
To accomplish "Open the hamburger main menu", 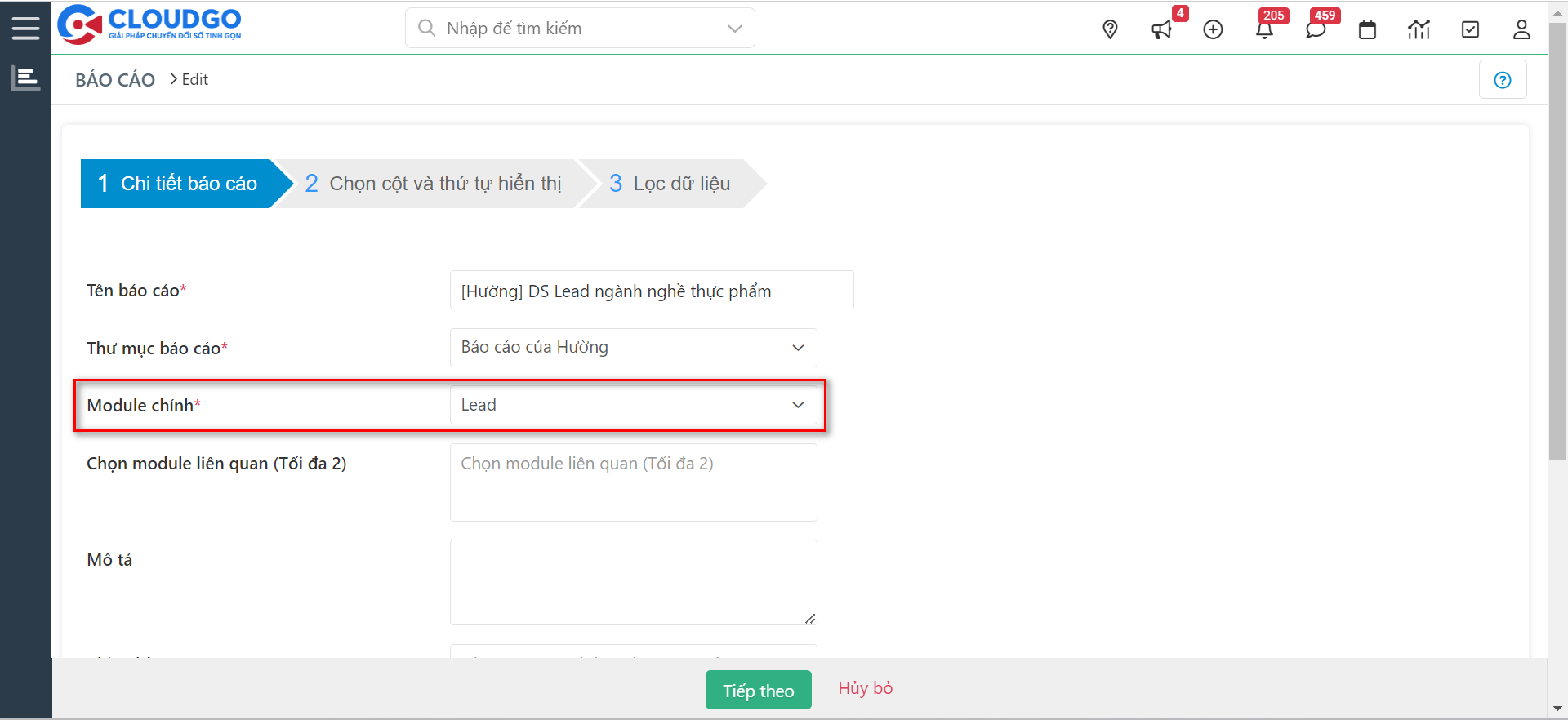I will [25, 29].
